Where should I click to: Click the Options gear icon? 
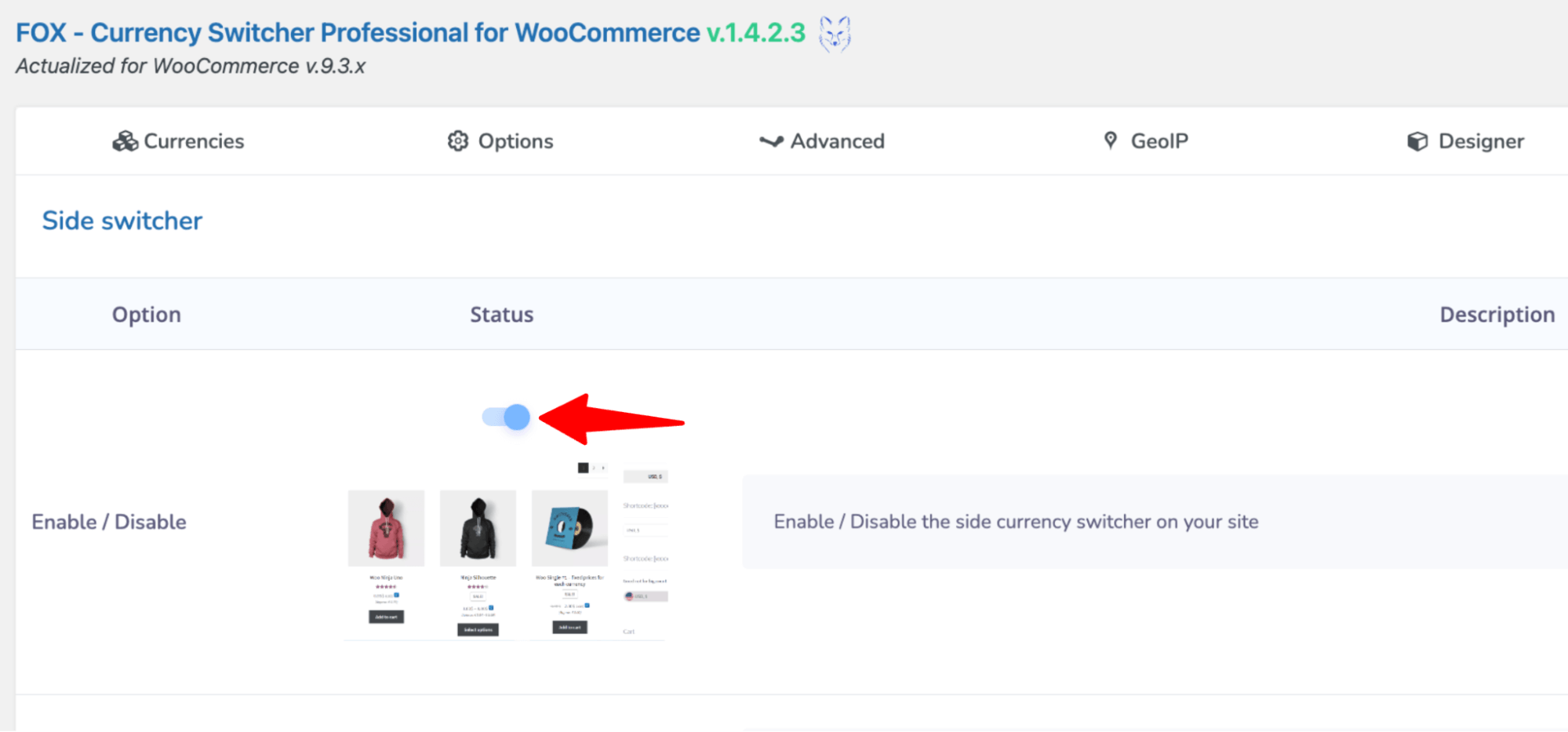[458, 141]
